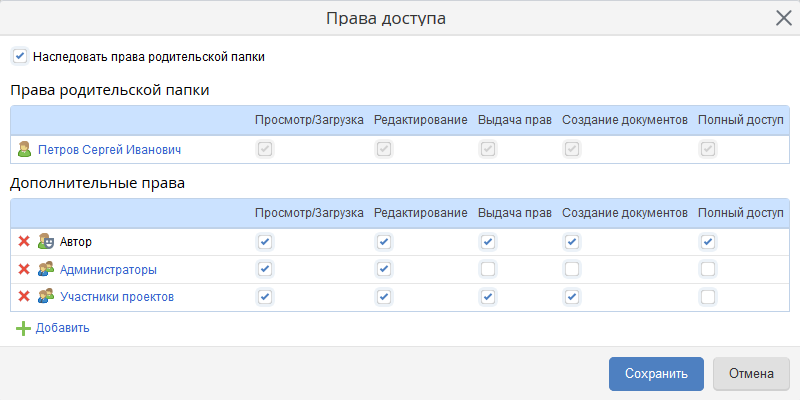Viewport: 800px width, 400px height.
Task: Enable Полный доступ for Участники проектов
Action: (x=708, y=296)
